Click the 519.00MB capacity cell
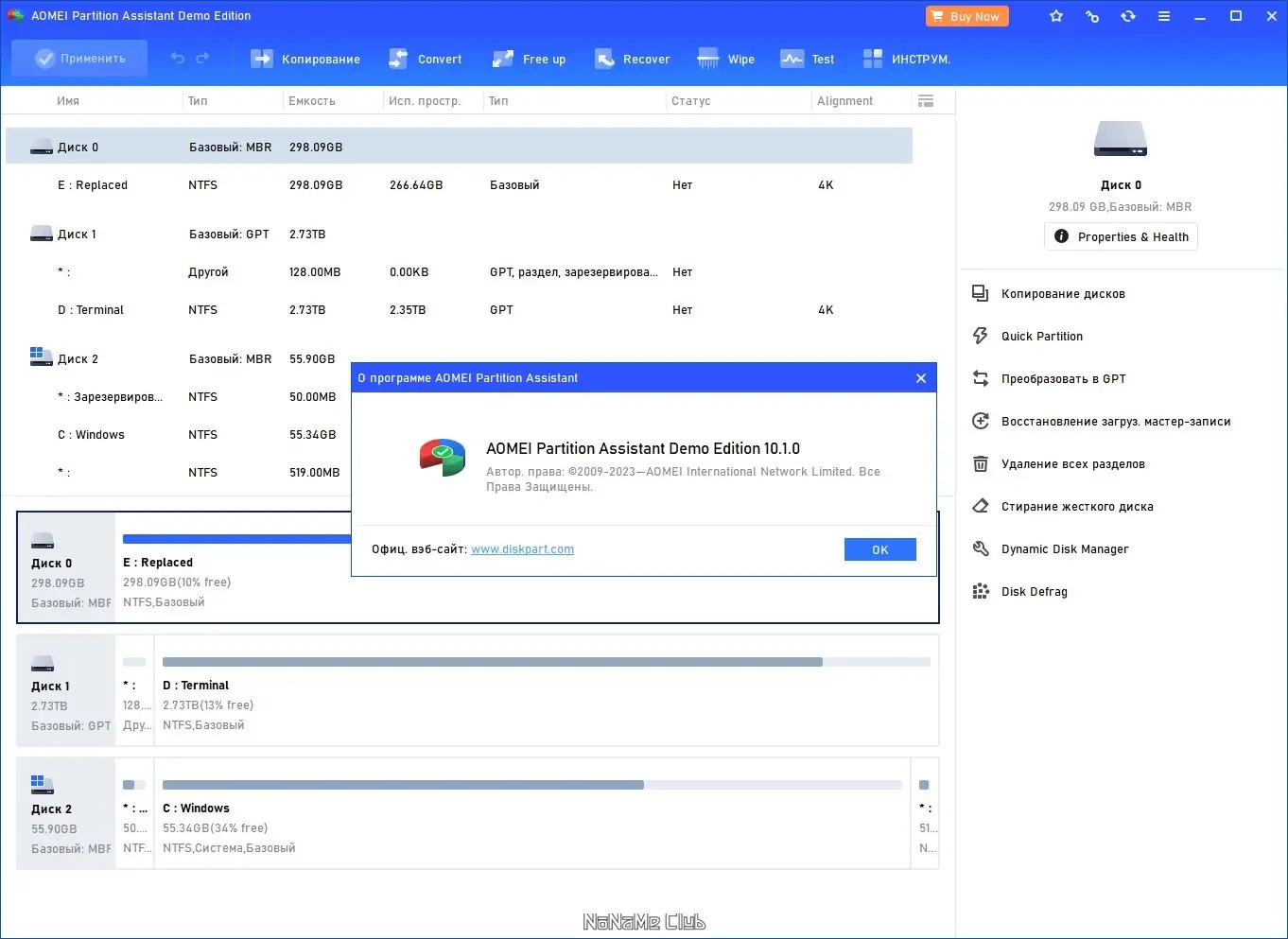Viewport: 1288px width, 939px height. (x=315, y=473)
